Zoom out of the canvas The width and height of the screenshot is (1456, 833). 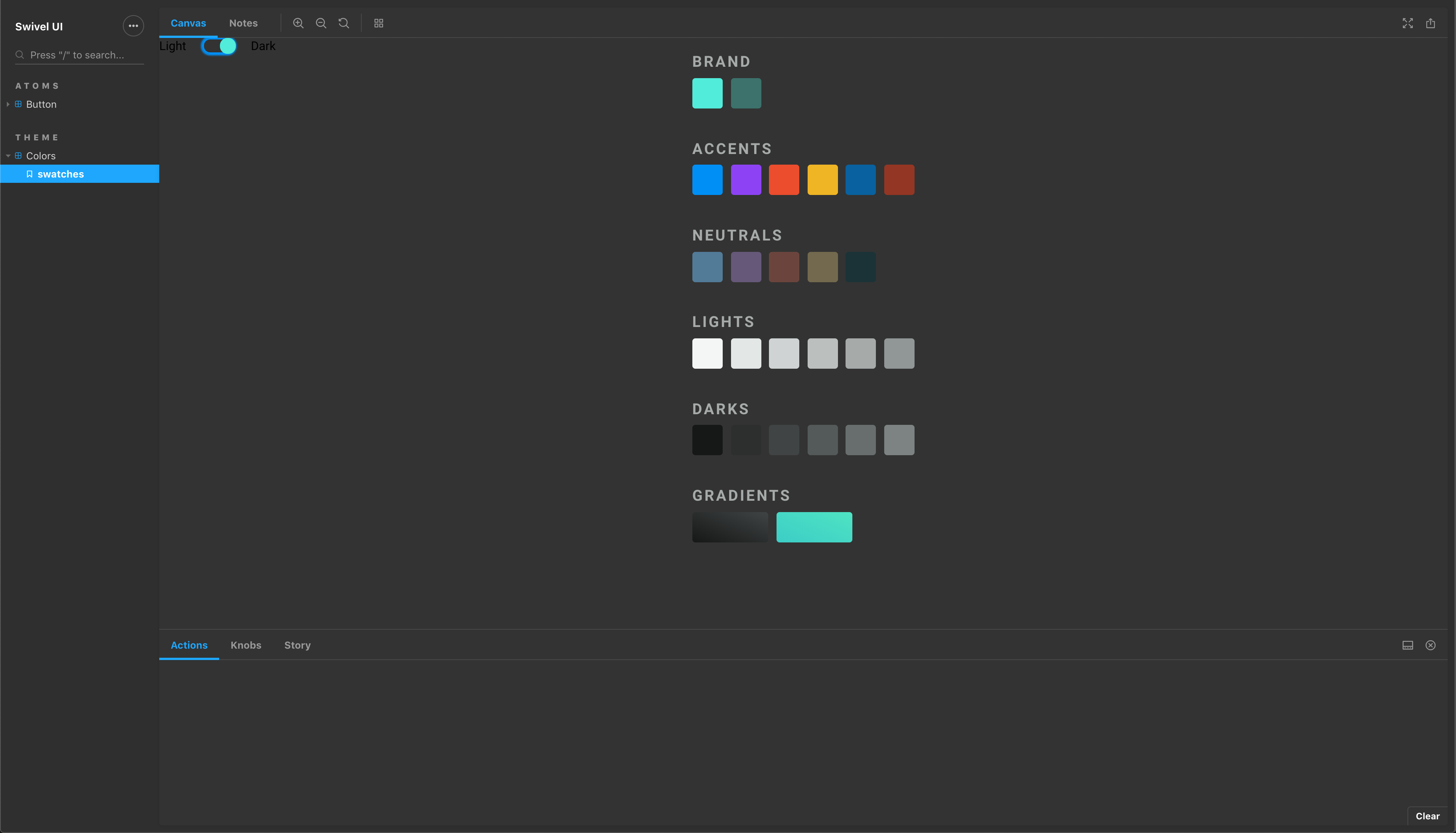[x=321, y=23]
